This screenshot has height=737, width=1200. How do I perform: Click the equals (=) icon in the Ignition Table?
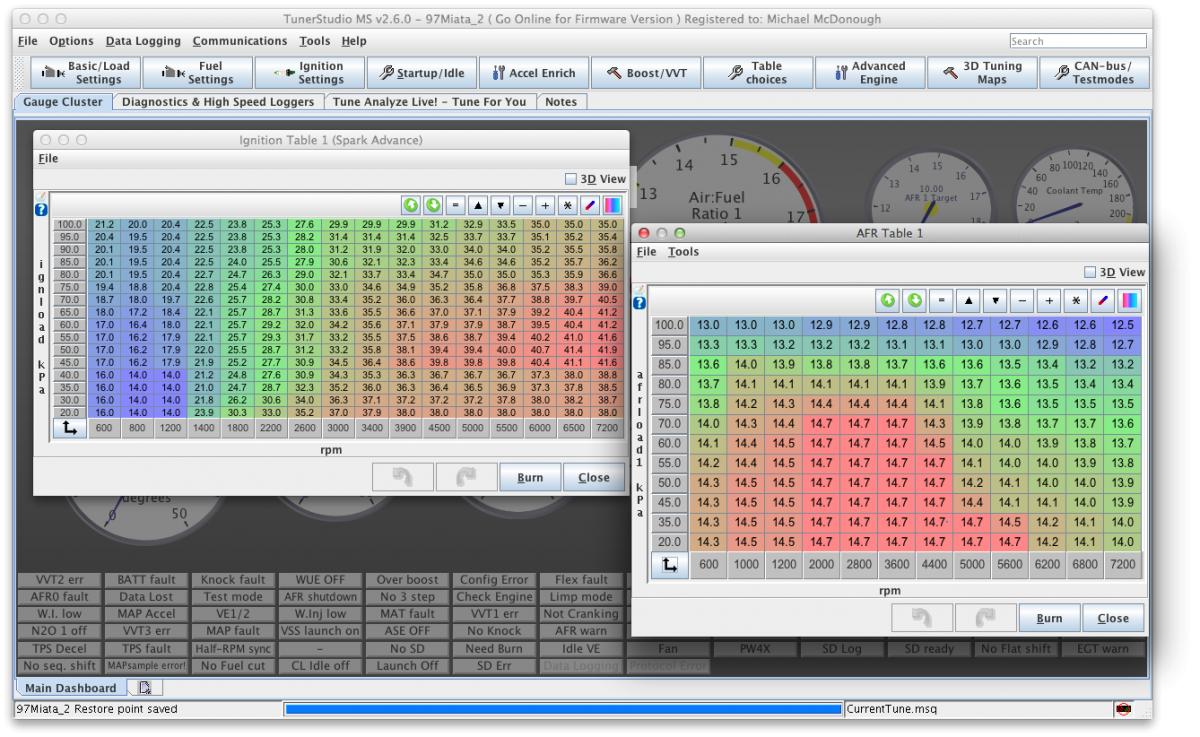[x=455, y=205]
